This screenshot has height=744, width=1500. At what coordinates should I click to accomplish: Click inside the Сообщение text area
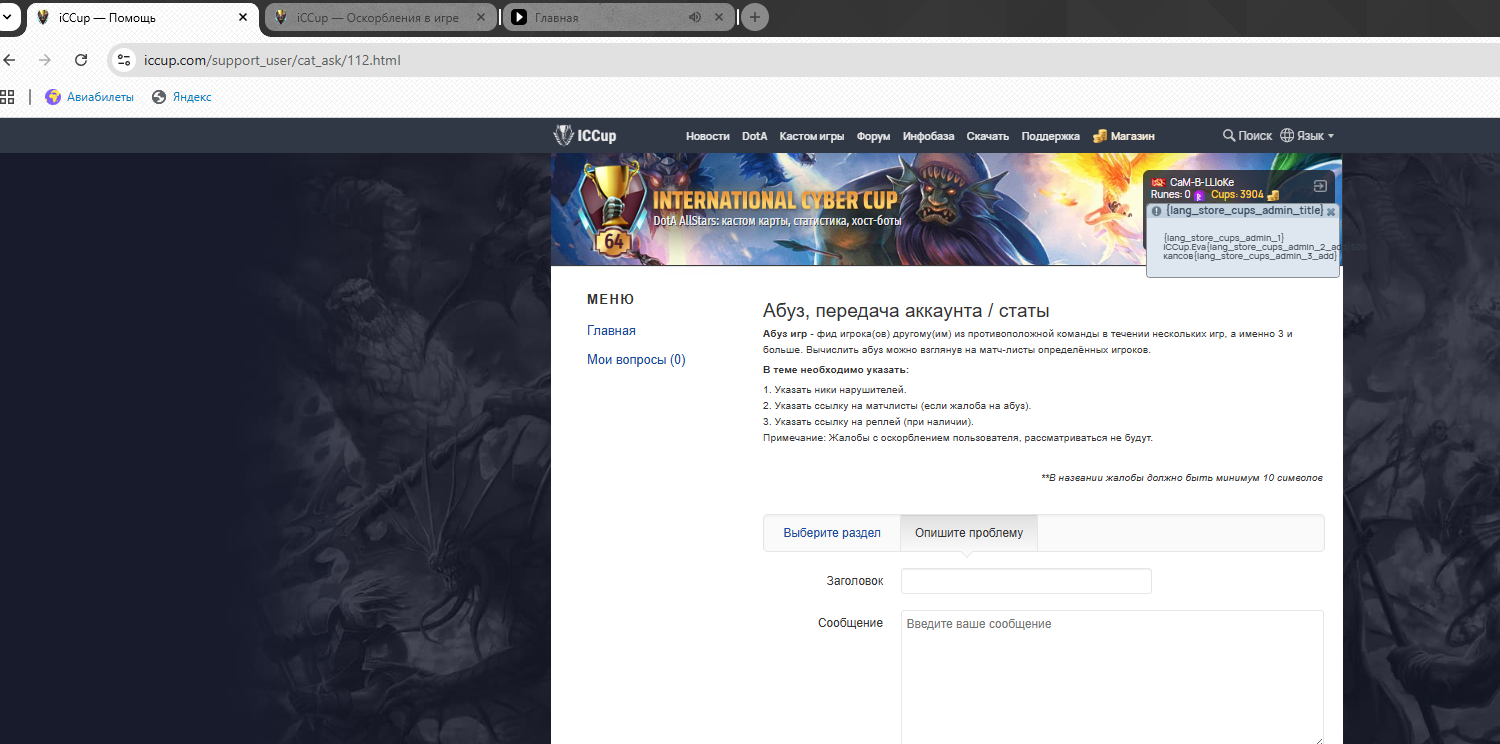(1112, 677)
